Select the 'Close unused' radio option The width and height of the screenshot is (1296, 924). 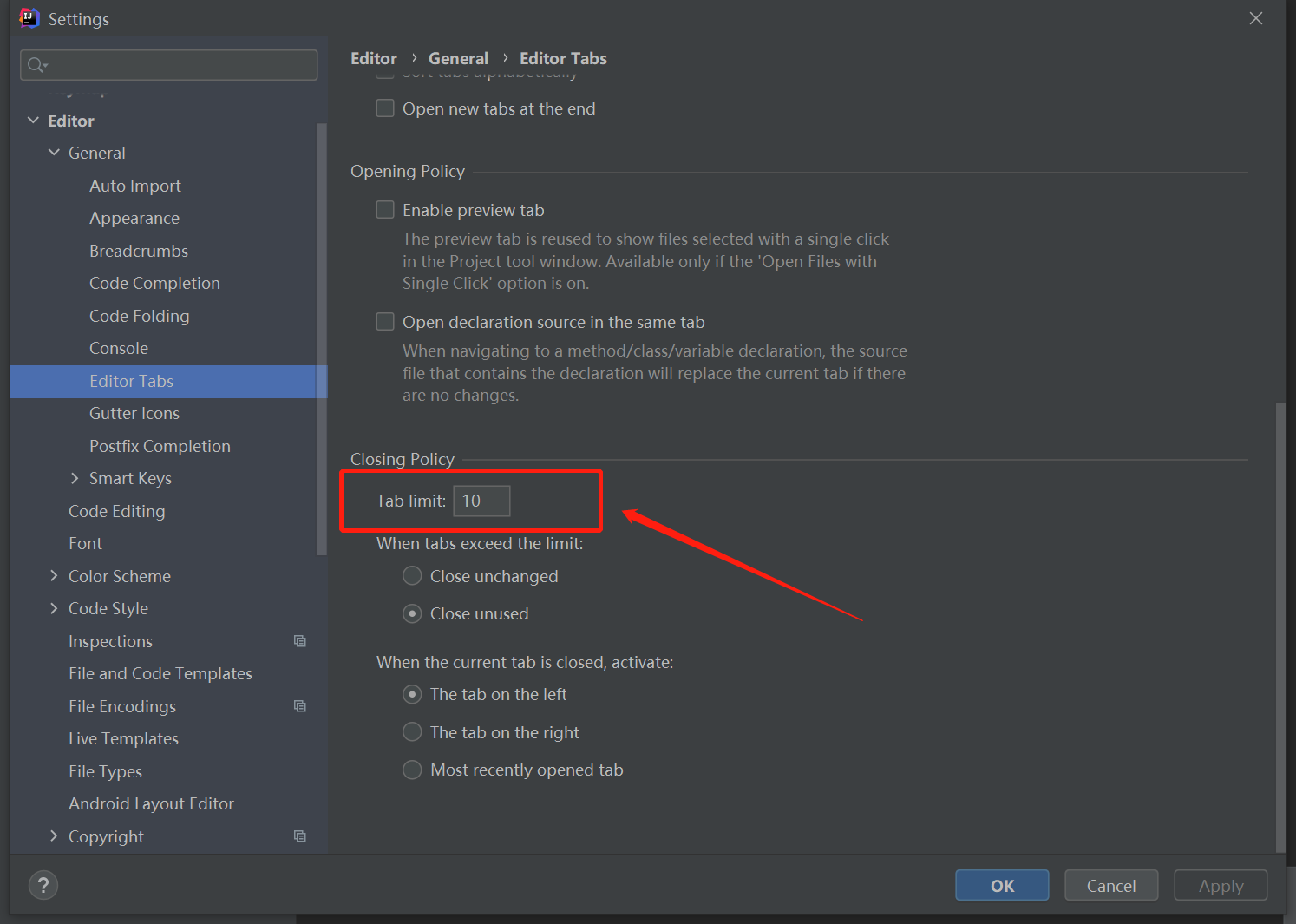[x=412, y=613]
